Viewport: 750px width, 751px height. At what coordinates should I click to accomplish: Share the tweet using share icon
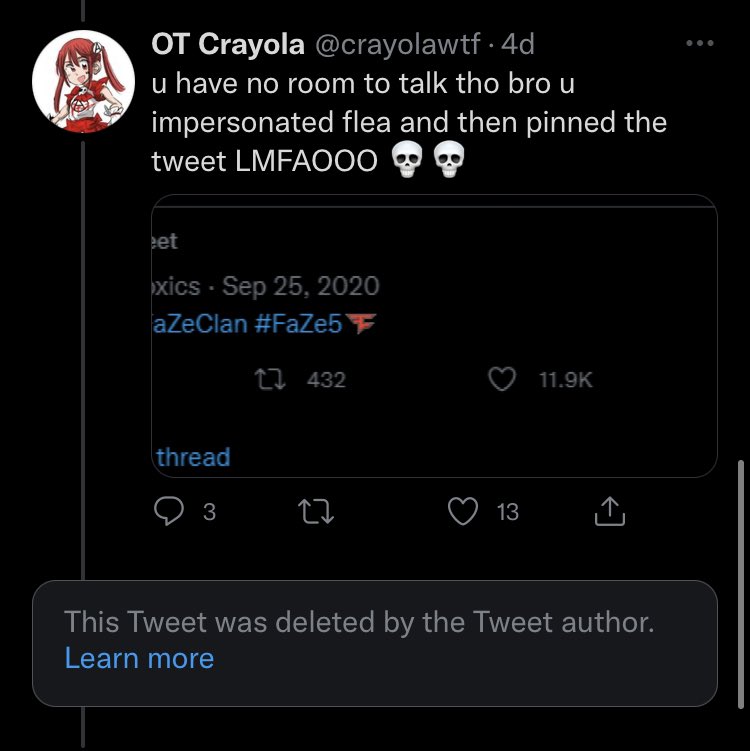[x=609, y=512]
